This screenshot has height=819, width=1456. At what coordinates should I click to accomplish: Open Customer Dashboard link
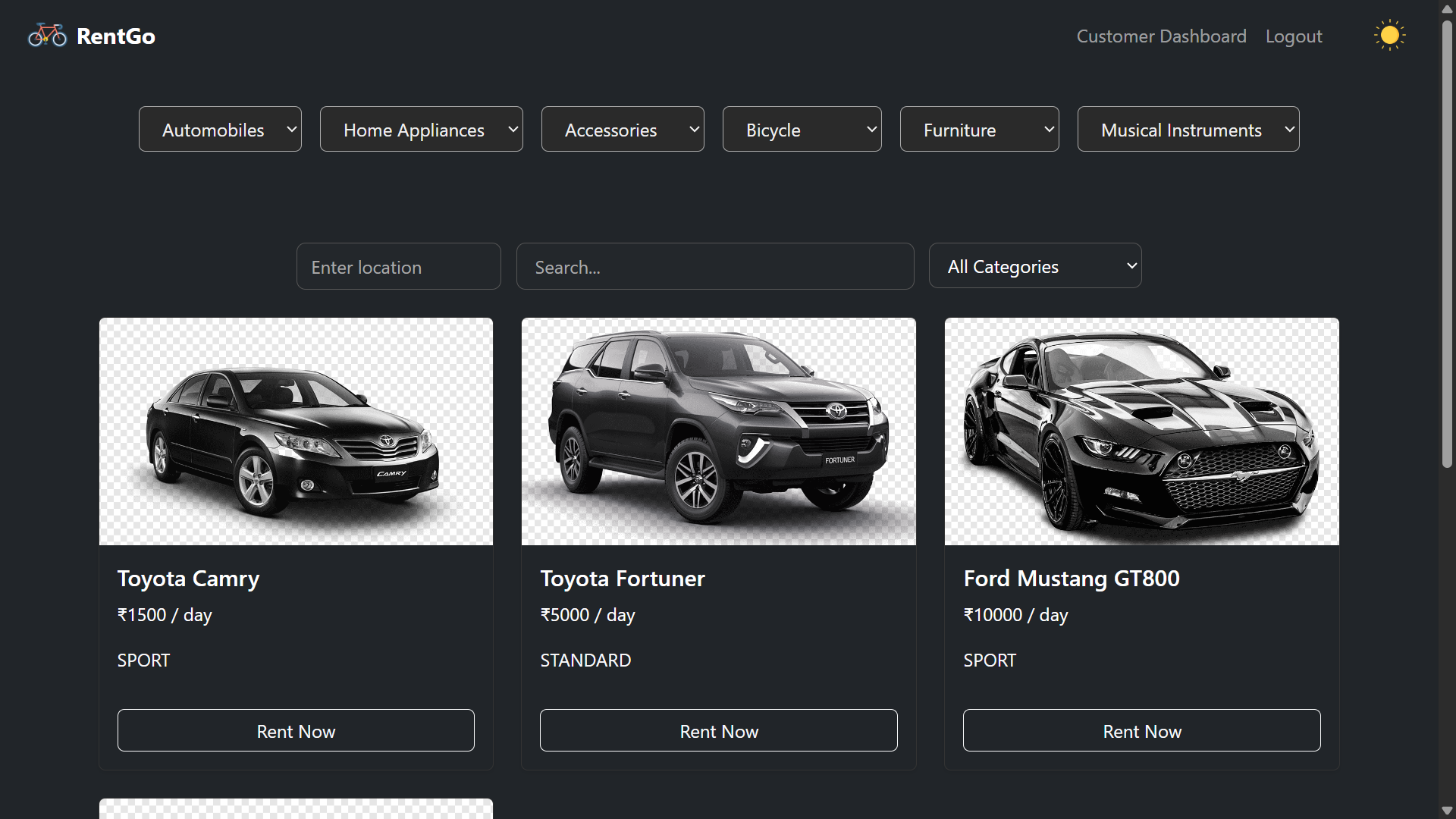(1161, 36)
